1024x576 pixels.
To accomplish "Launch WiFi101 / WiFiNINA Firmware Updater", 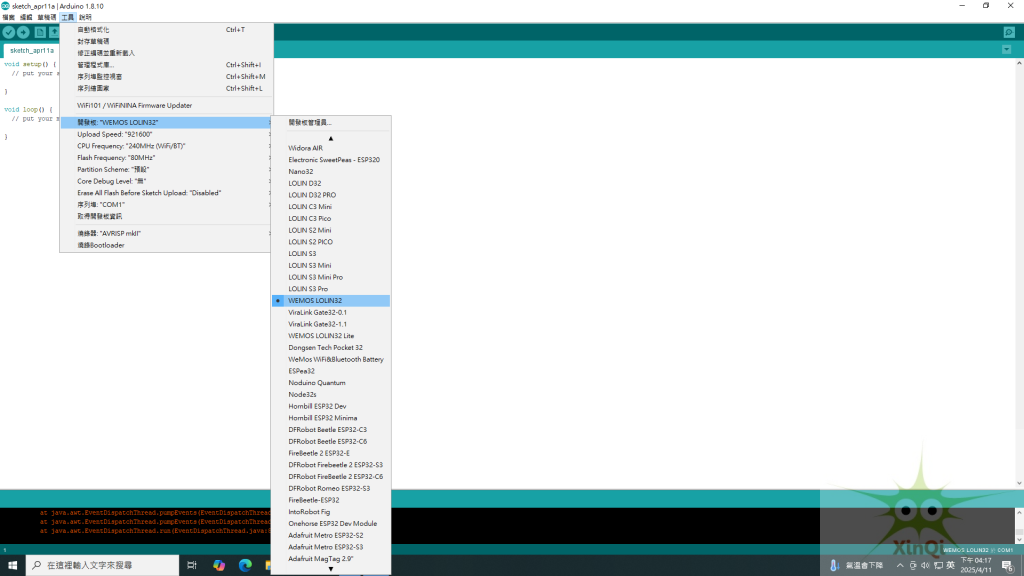I will click(166, 105).
